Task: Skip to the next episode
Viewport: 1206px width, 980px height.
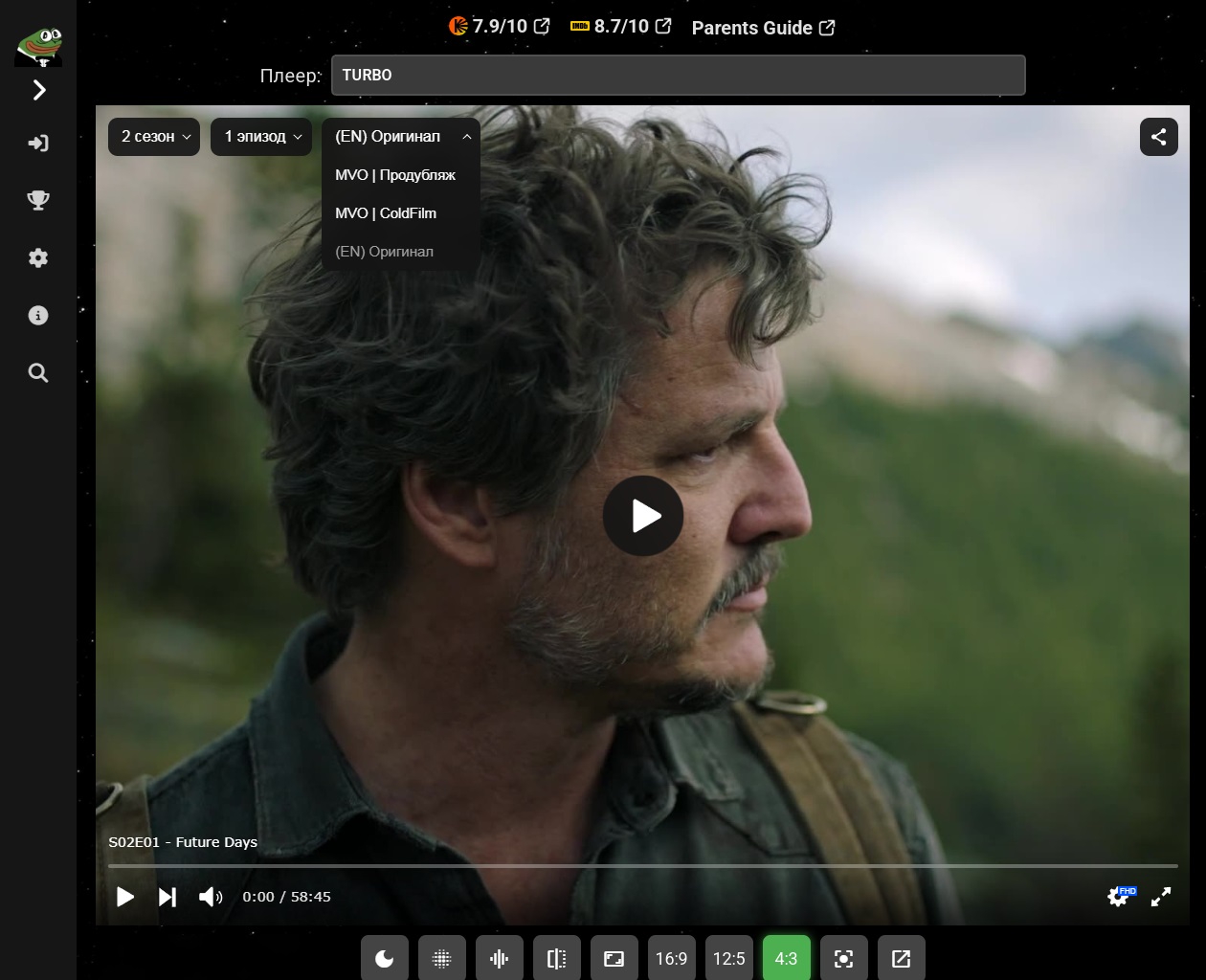Action: click(x=167, y=897)
